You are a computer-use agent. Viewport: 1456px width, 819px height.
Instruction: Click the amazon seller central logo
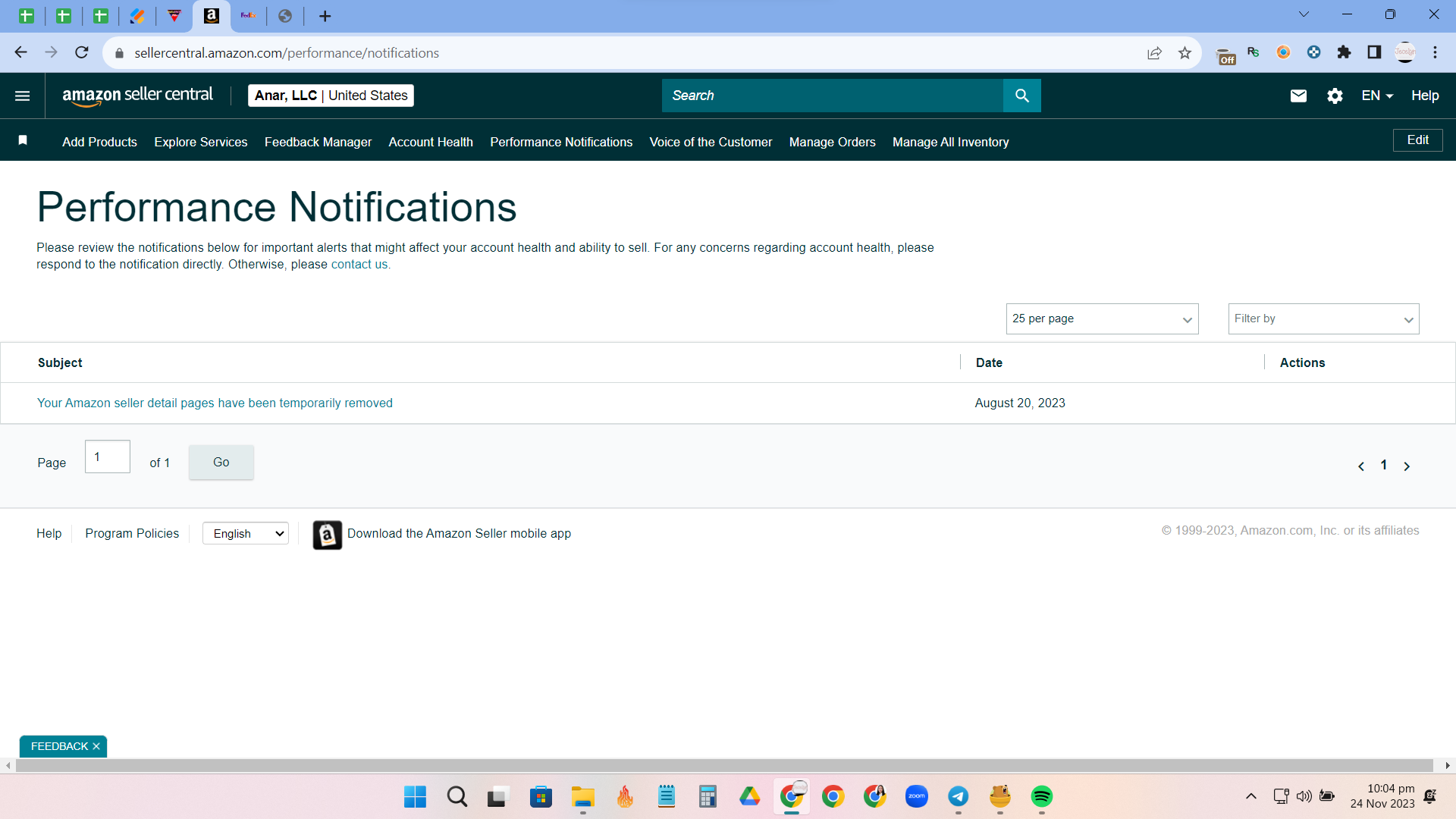(137, 96)
